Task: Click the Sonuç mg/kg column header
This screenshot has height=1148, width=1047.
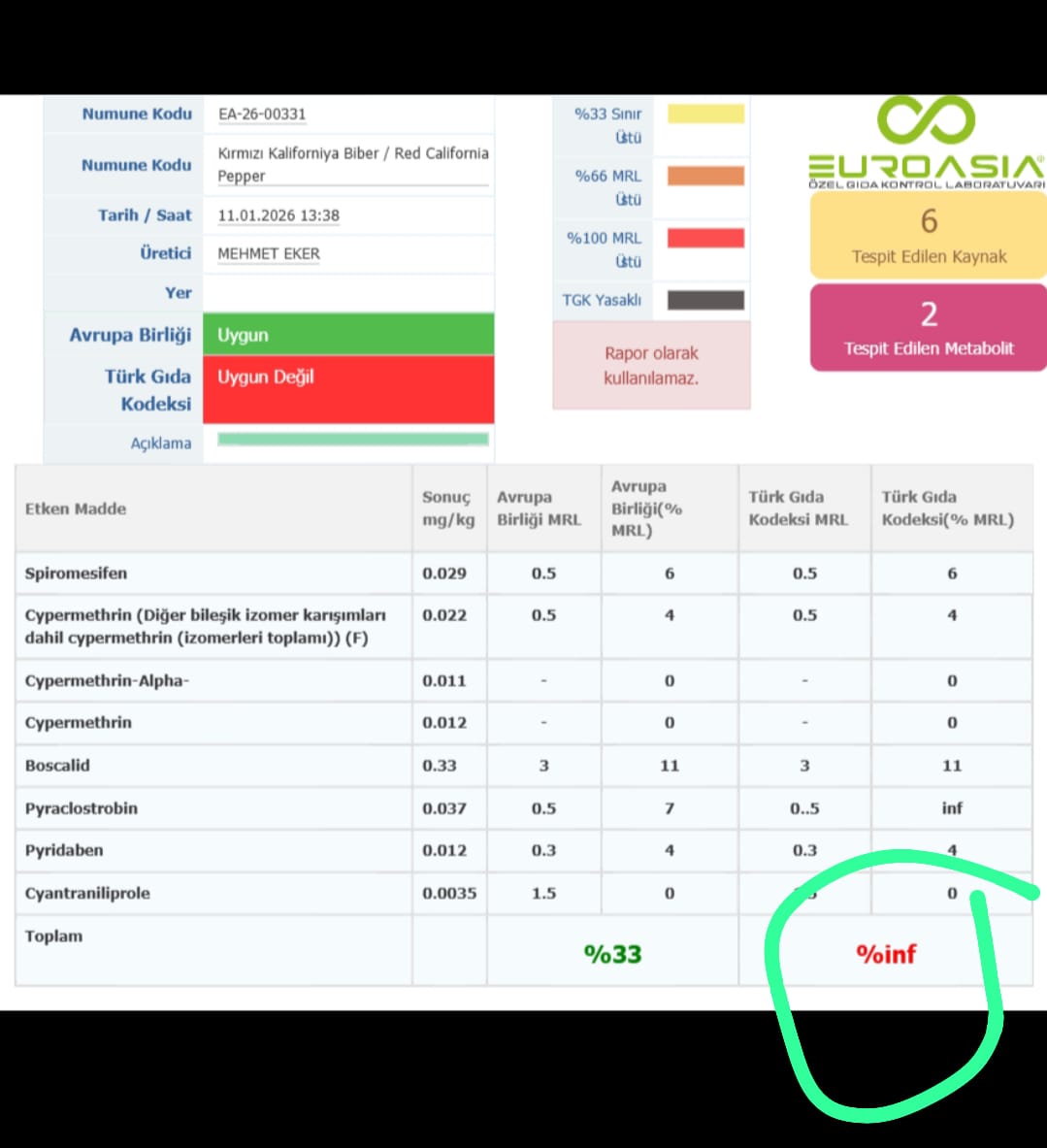Action: (448, 508)
